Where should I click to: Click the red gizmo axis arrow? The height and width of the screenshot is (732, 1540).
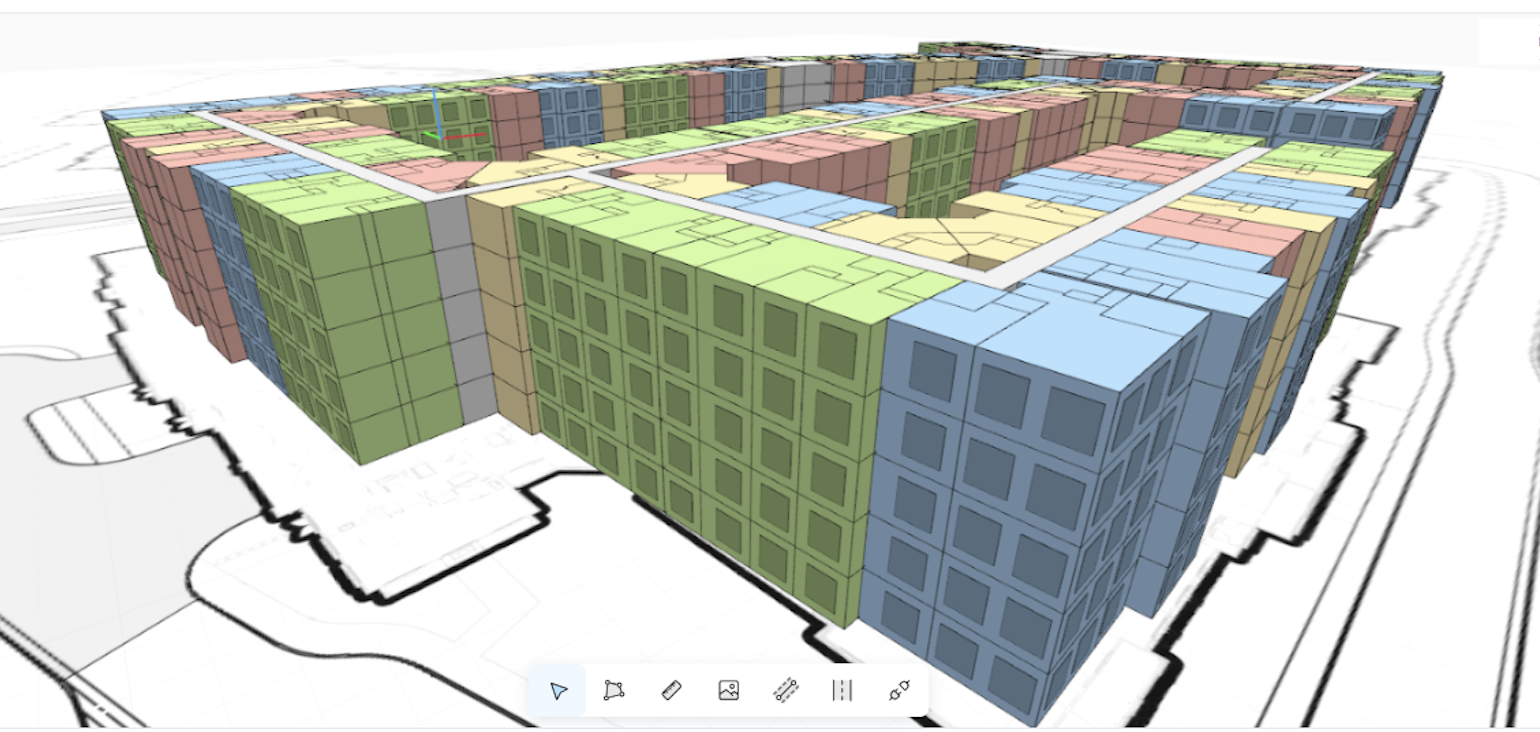pos(472,135)
